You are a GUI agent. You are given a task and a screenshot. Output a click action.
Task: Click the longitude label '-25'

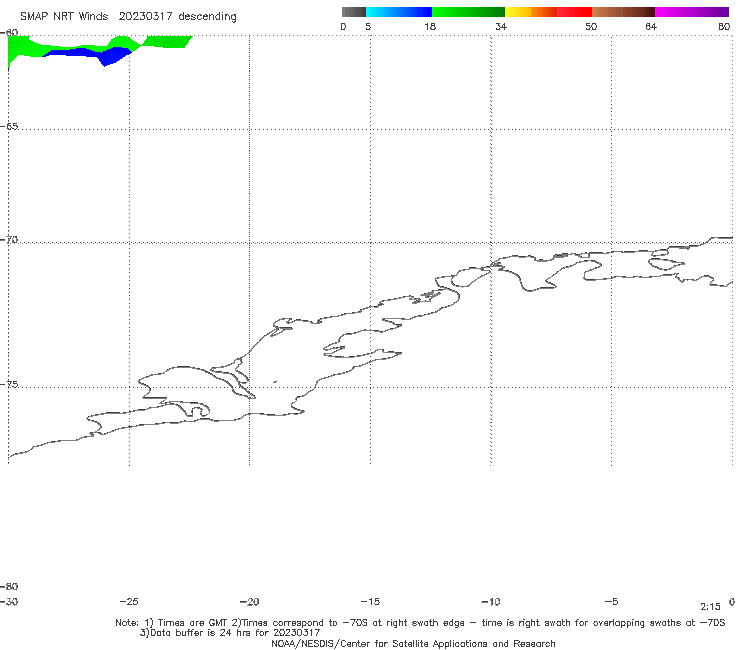pos(129,601)
